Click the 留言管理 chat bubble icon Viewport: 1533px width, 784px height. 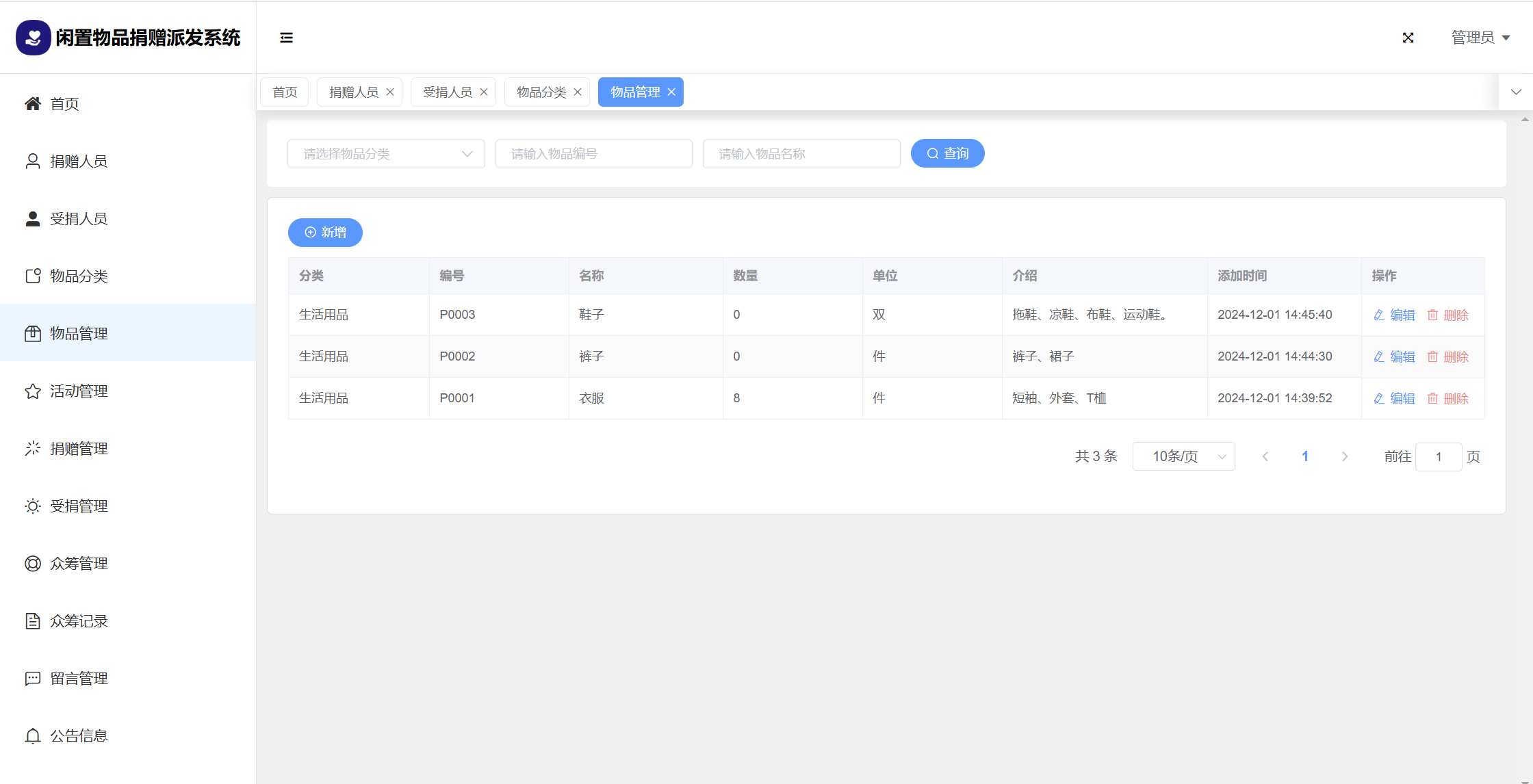click(33, 679)
